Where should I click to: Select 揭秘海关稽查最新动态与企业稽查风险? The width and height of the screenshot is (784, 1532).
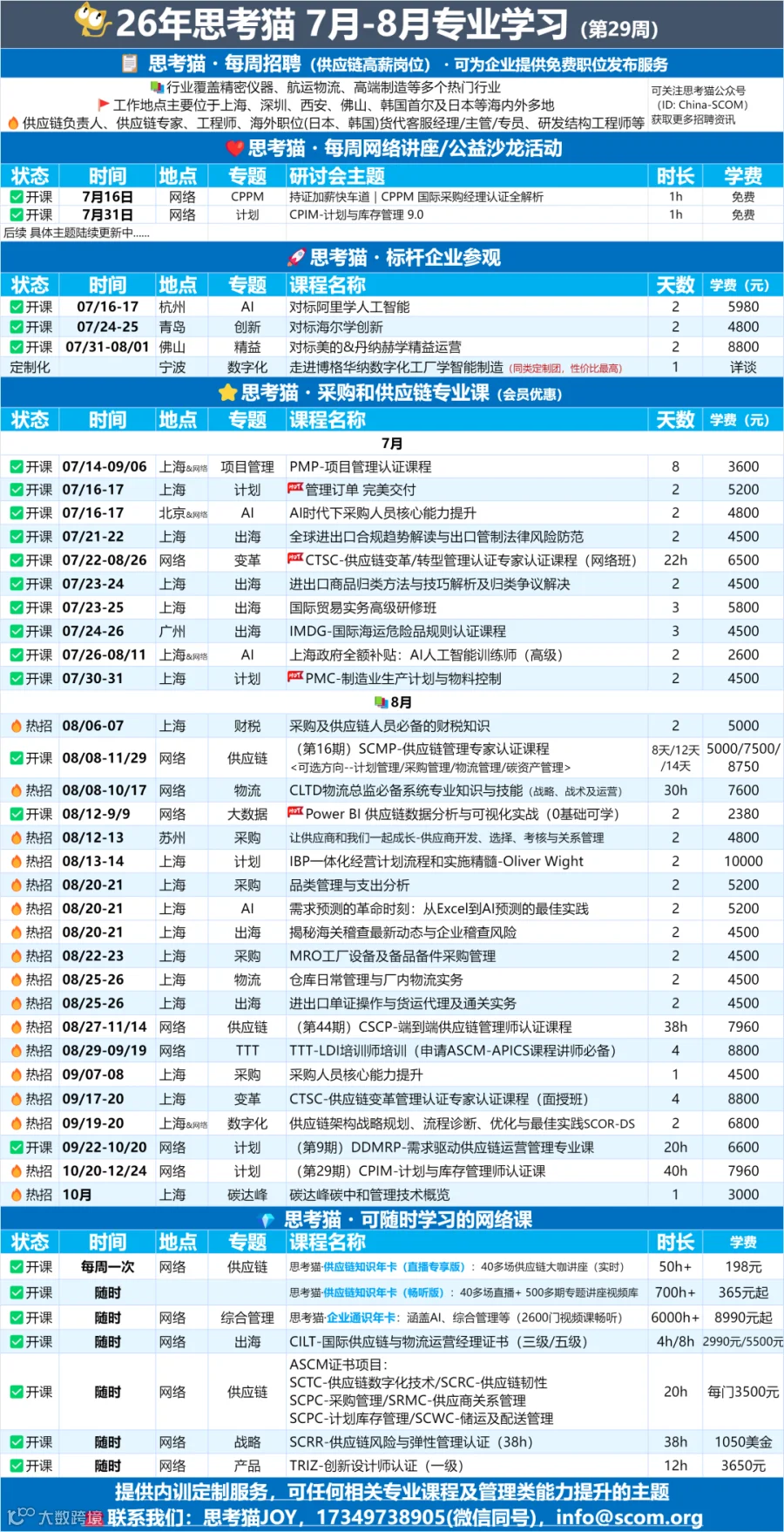(403, 932)
